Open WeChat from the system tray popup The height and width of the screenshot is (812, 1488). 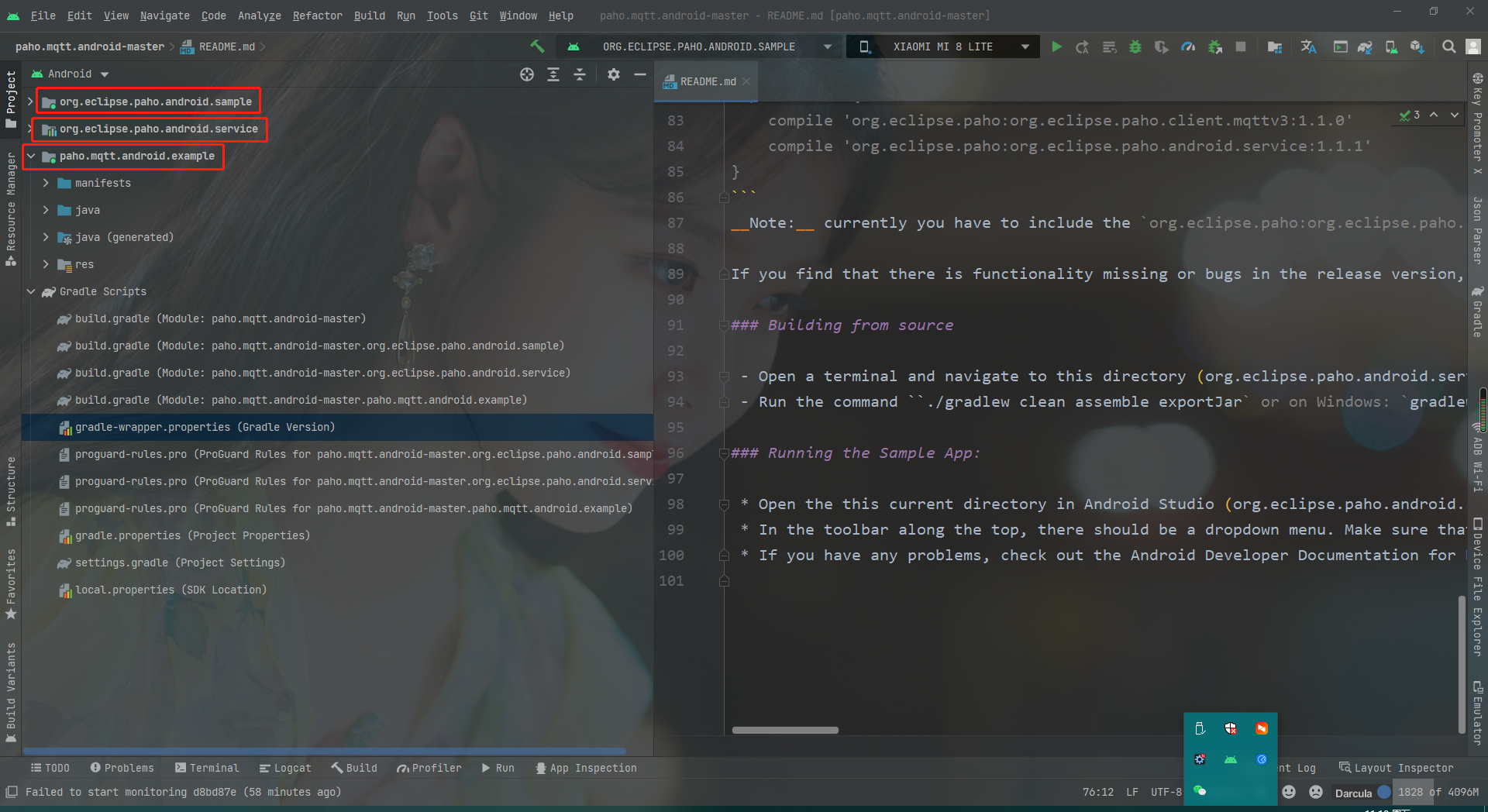click(1200, 790)
